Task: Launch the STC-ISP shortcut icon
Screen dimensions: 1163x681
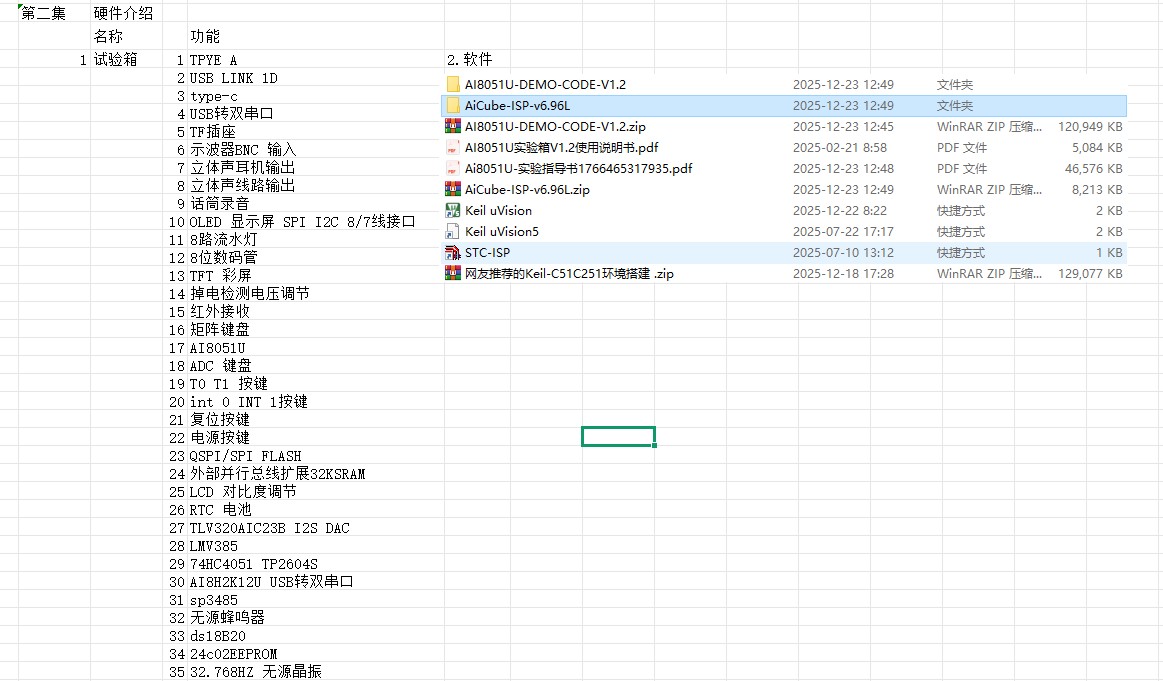Action: point(452,252)
